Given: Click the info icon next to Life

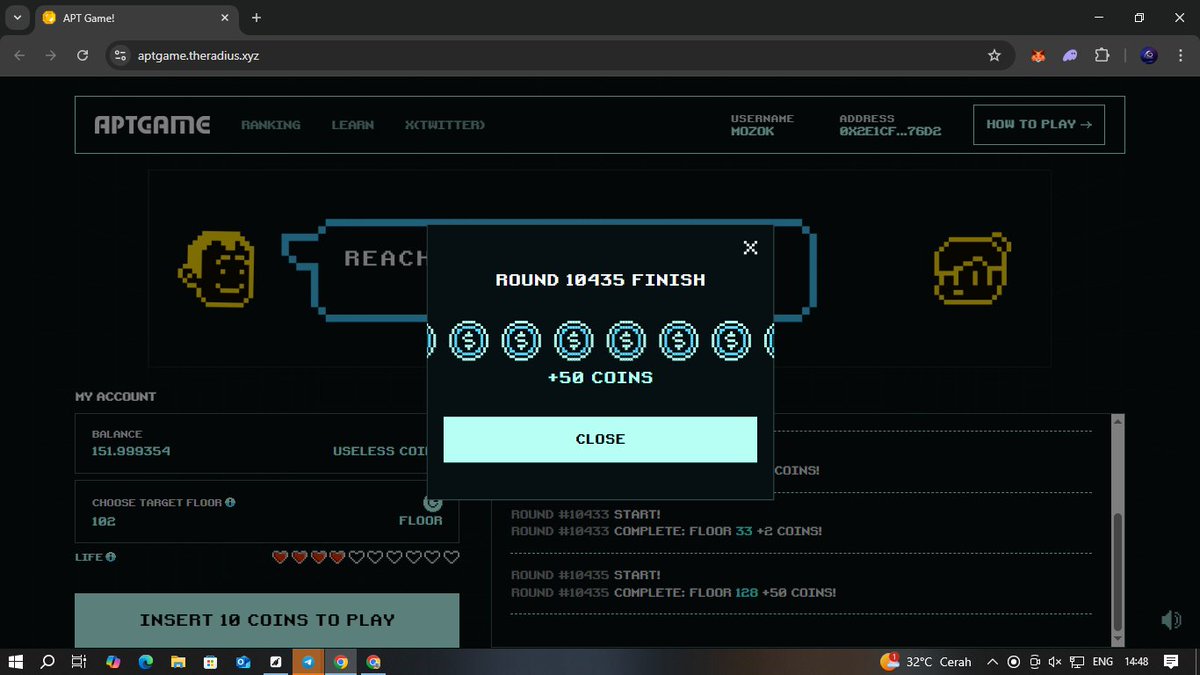Looking at the screenshot, I should [x=108, y=557].
